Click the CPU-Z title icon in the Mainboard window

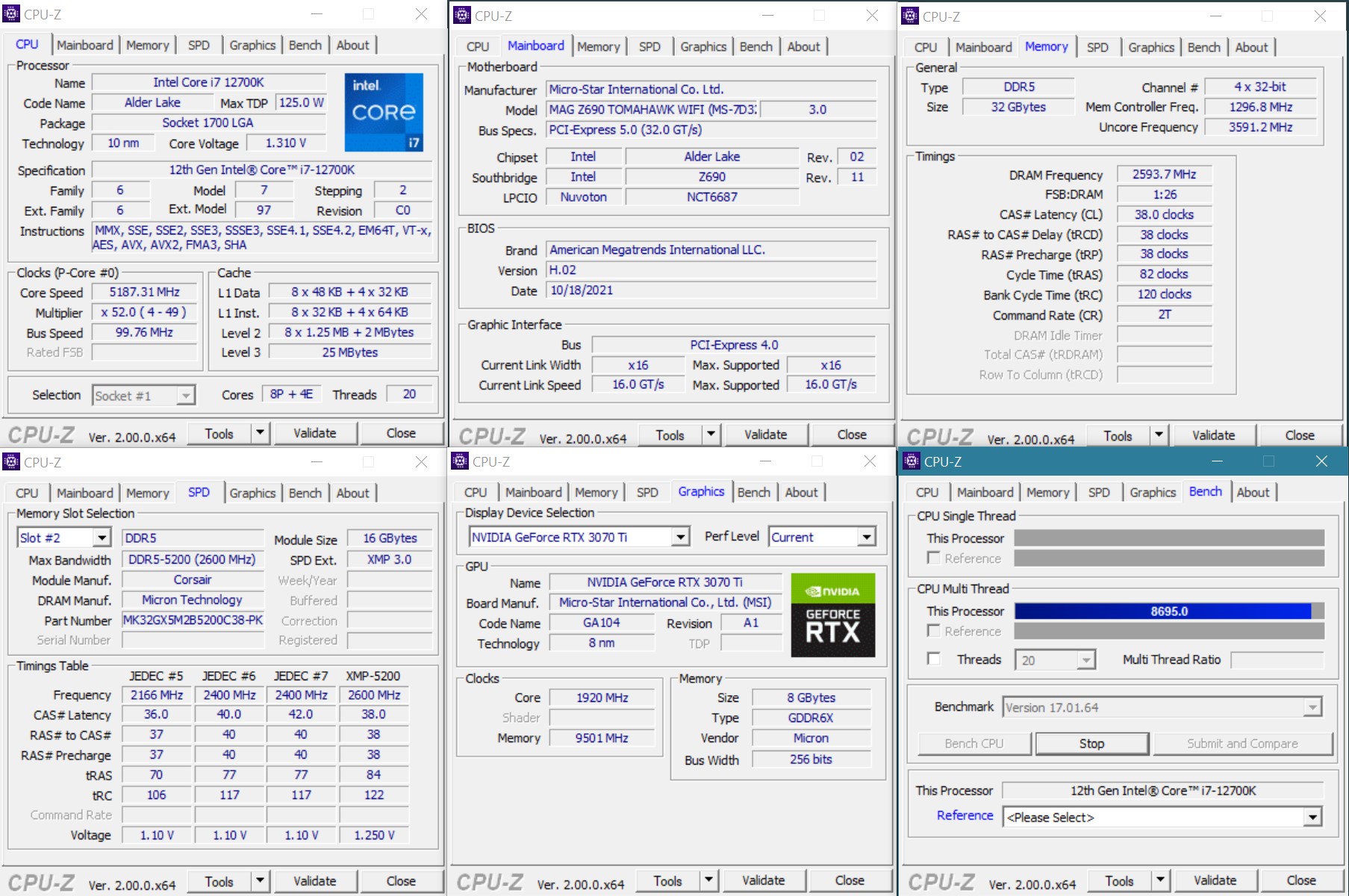[x=462, y=16]
